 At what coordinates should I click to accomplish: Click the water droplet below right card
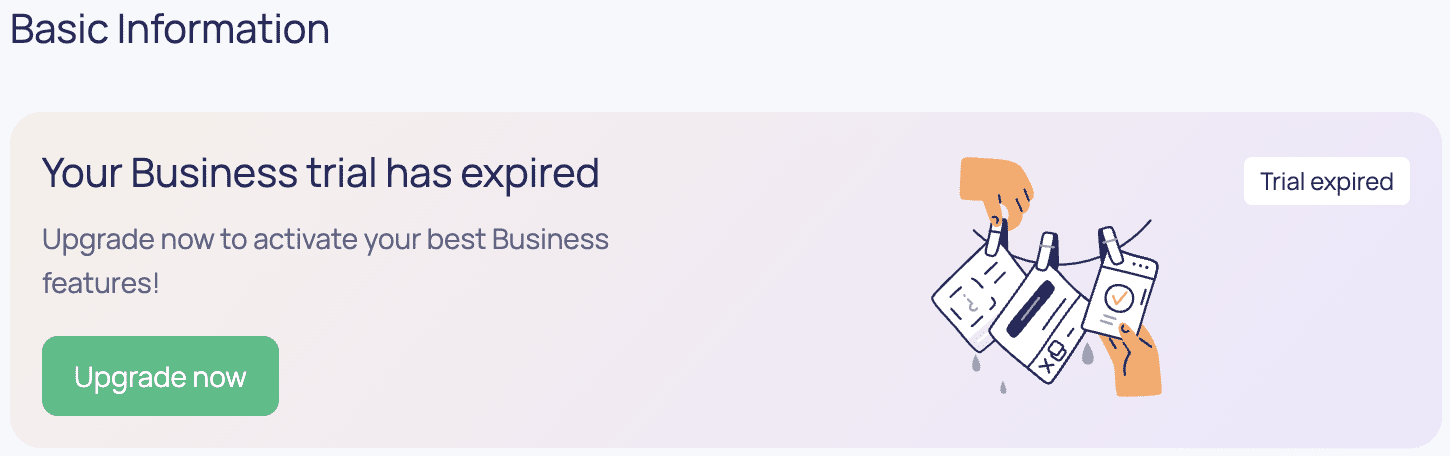1088,354
